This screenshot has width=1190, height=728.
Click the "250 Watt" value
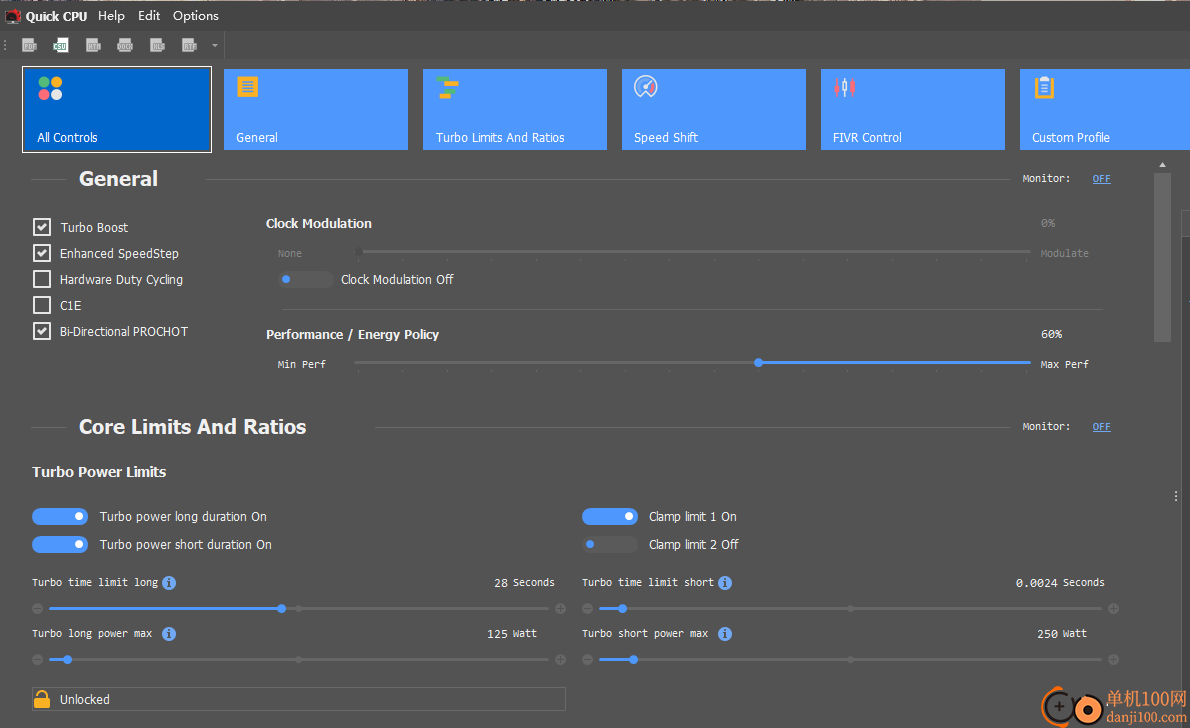tap(1062, 634)
